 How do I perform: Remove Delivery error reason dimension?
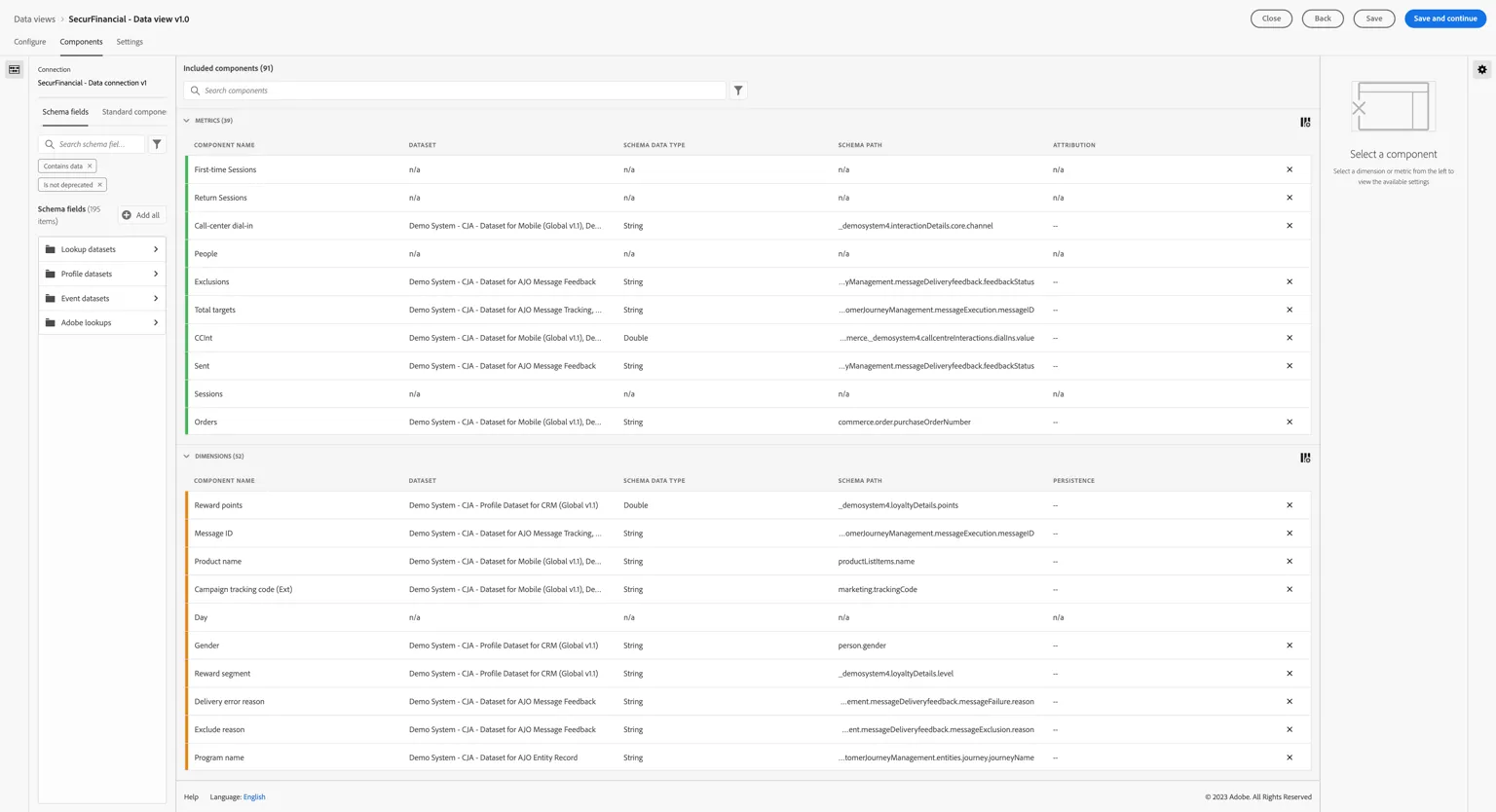(1290, 702)
